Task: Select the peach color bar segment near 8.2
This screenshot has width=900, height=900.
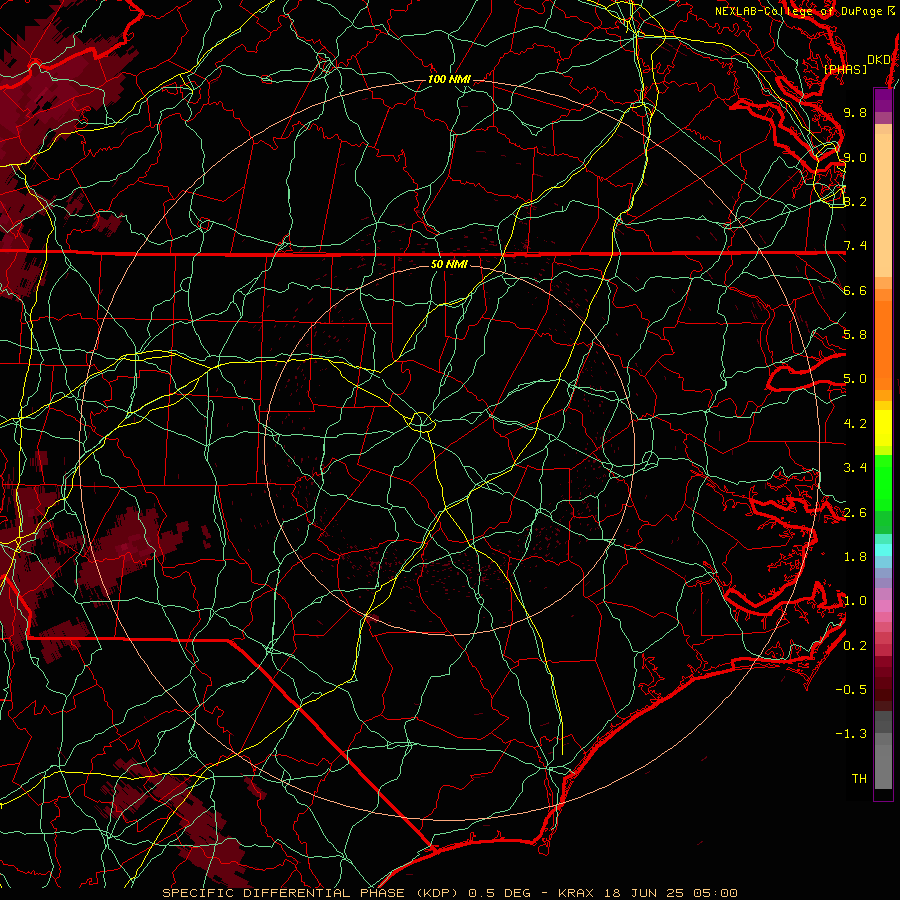Action: tap(883, 205)
